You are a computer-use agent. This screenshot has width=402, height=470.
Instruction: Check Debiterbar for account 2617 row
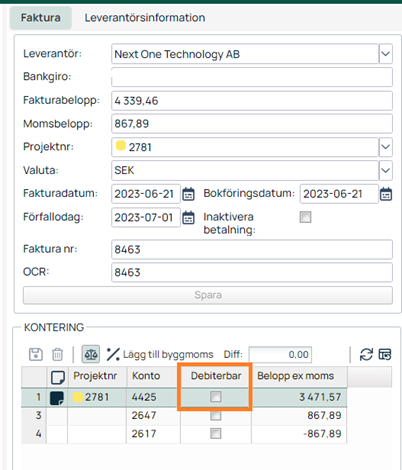[x=216, y=434]
